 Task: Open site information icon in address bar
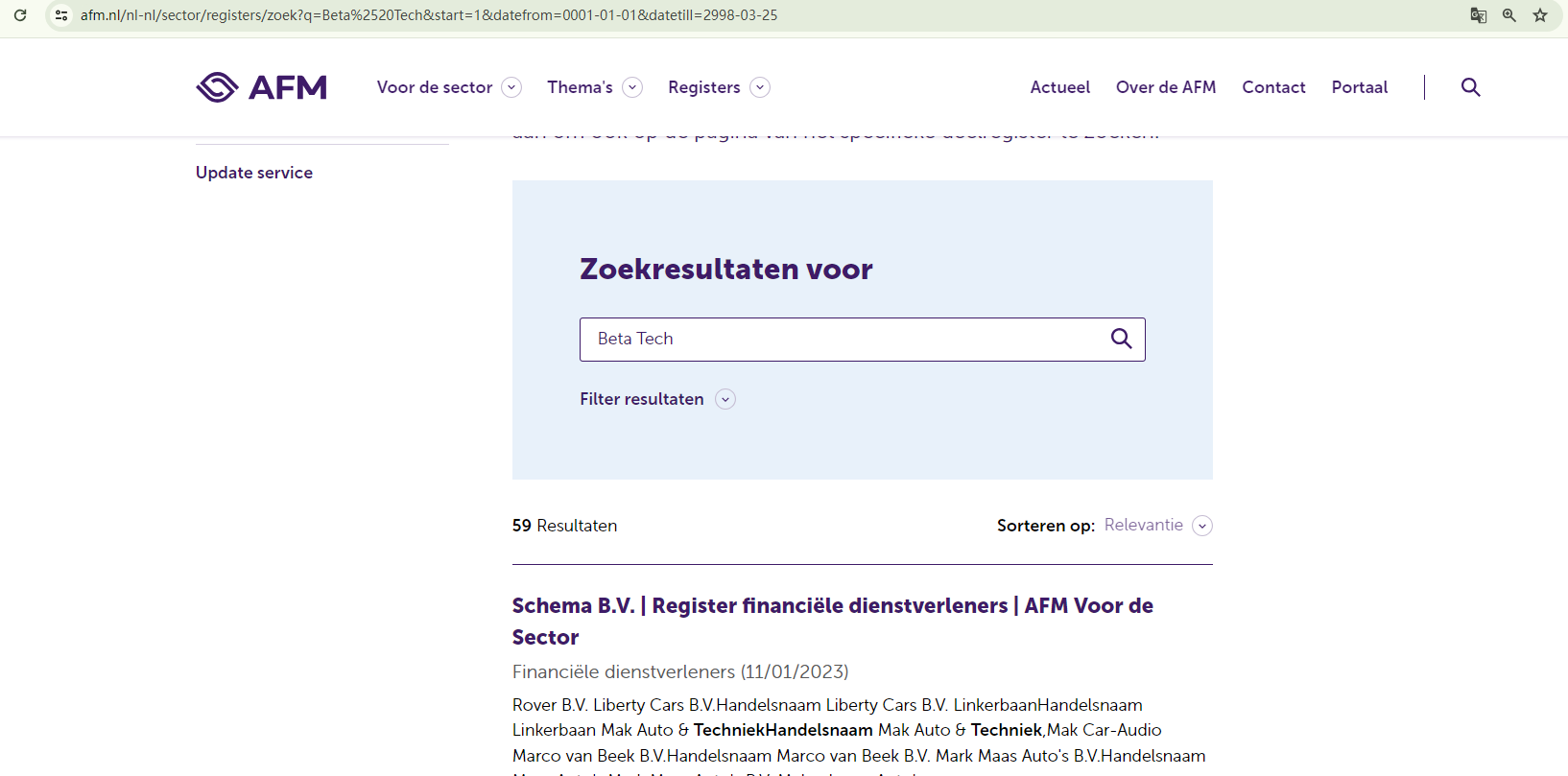pos(61,15)
